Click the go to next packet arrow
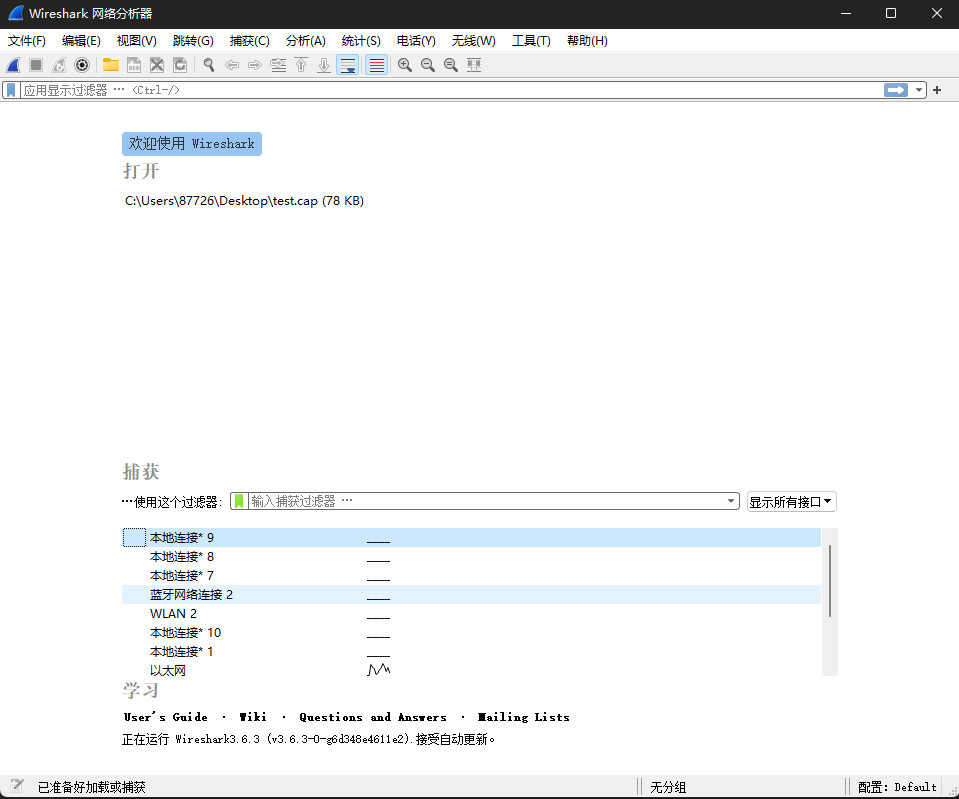 255,65
